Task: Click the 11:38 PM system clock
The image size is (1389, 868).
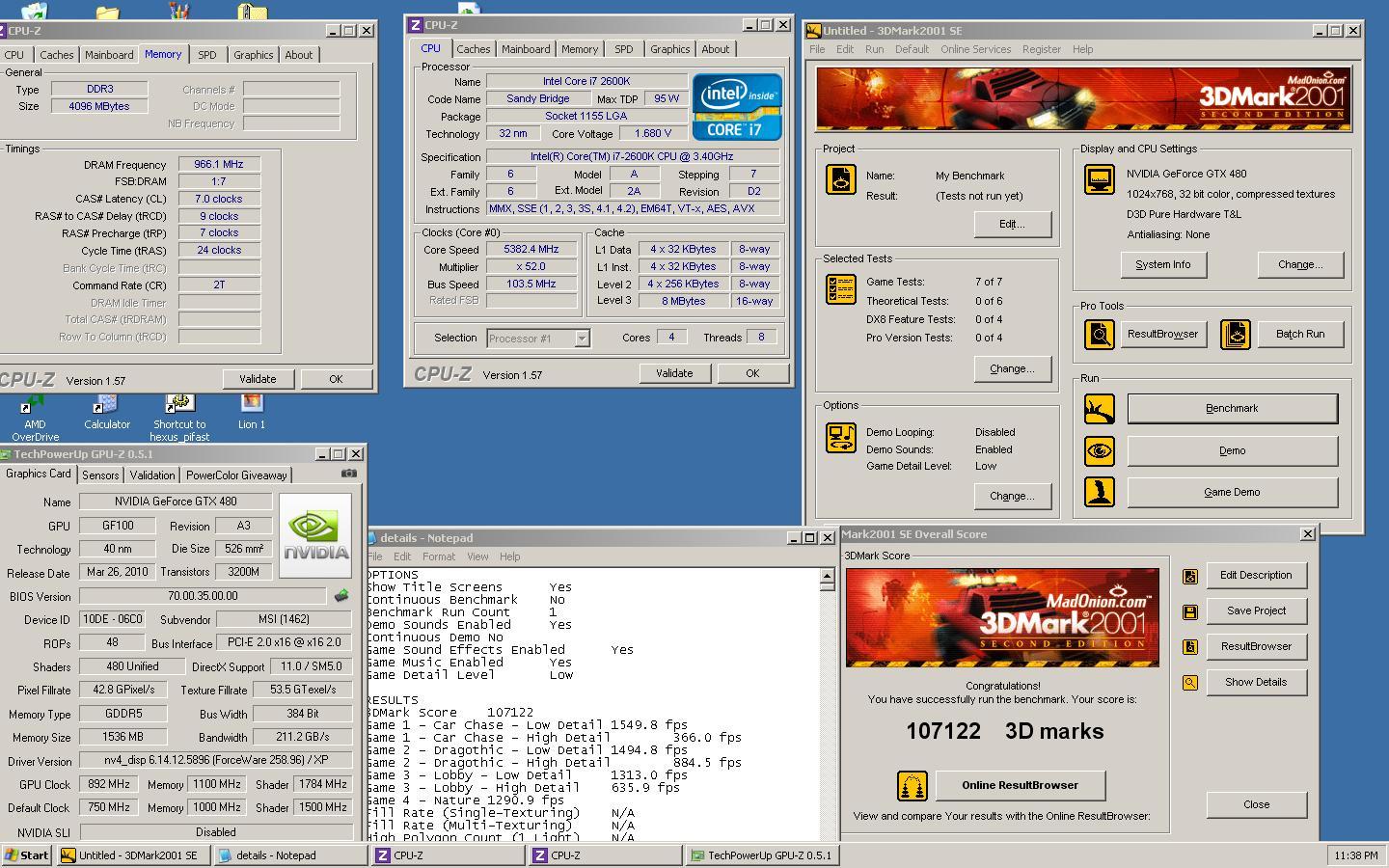Action: coord(1356,855)
